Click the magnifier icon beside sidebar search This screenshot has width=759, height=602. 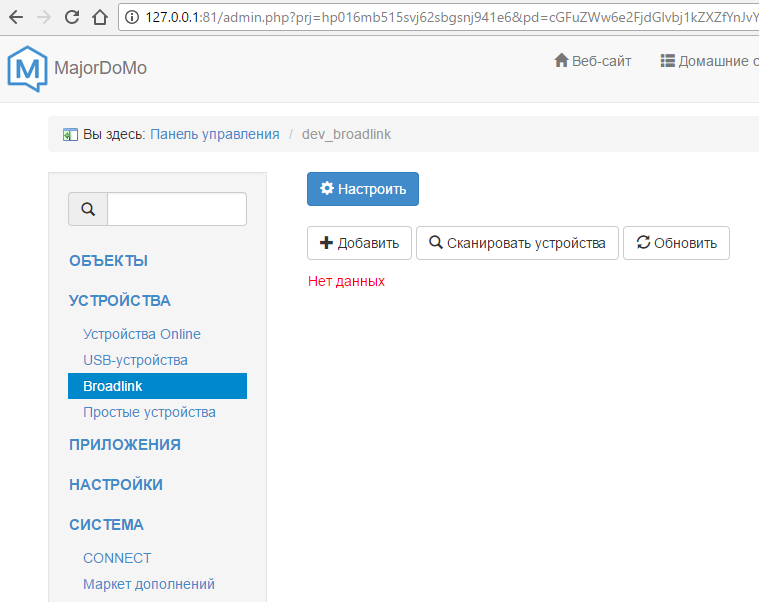pyautogui.click(x=88, y=209)
